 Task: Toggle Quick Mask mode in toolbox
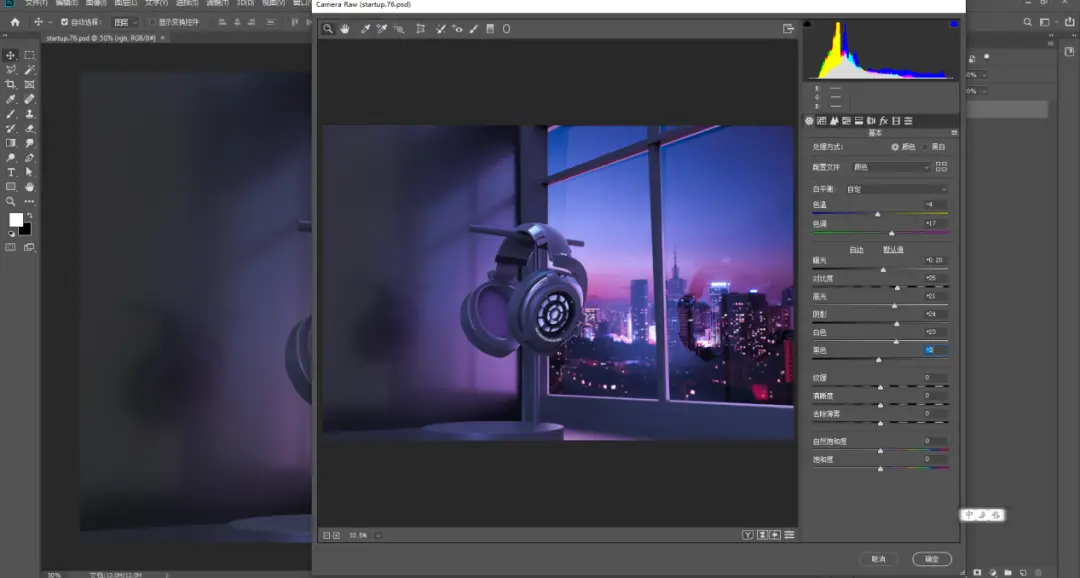point(10,247)
